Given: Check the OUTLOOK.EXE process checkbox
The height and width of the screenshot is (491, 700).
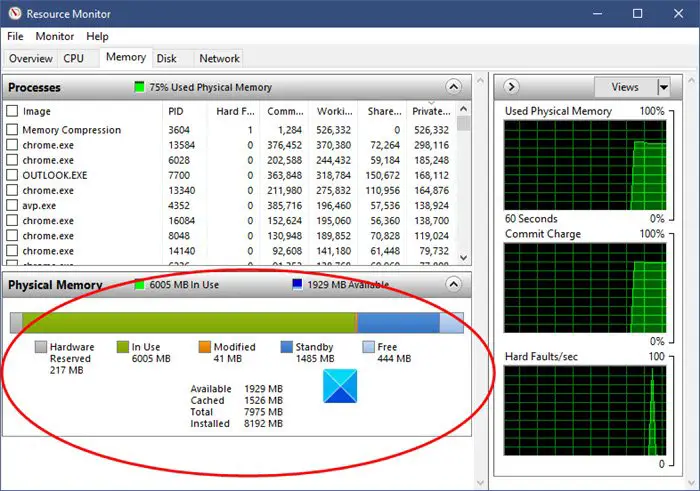Looking at the screenshot, I should [x=12, y=175].
